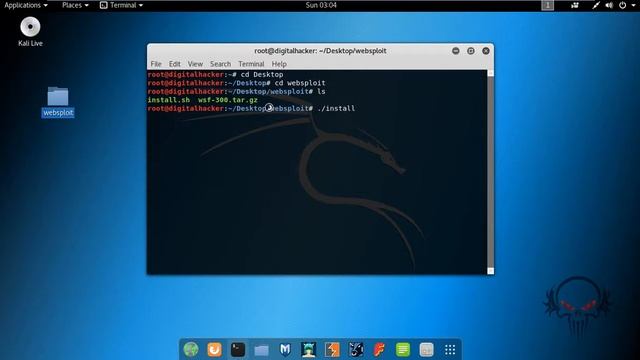Open the Kali Live disc icon

tap(30, 31)
